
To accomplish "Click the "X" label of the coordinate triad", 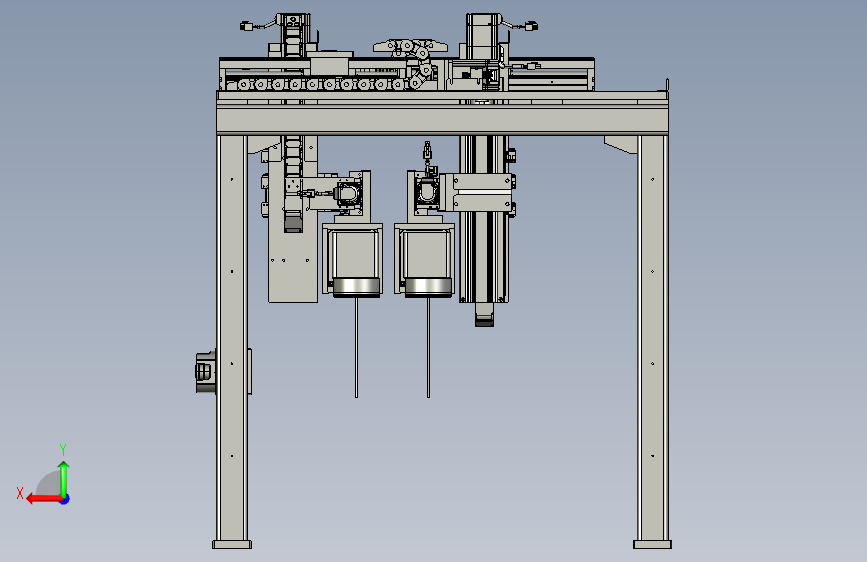I will (20, 493).
